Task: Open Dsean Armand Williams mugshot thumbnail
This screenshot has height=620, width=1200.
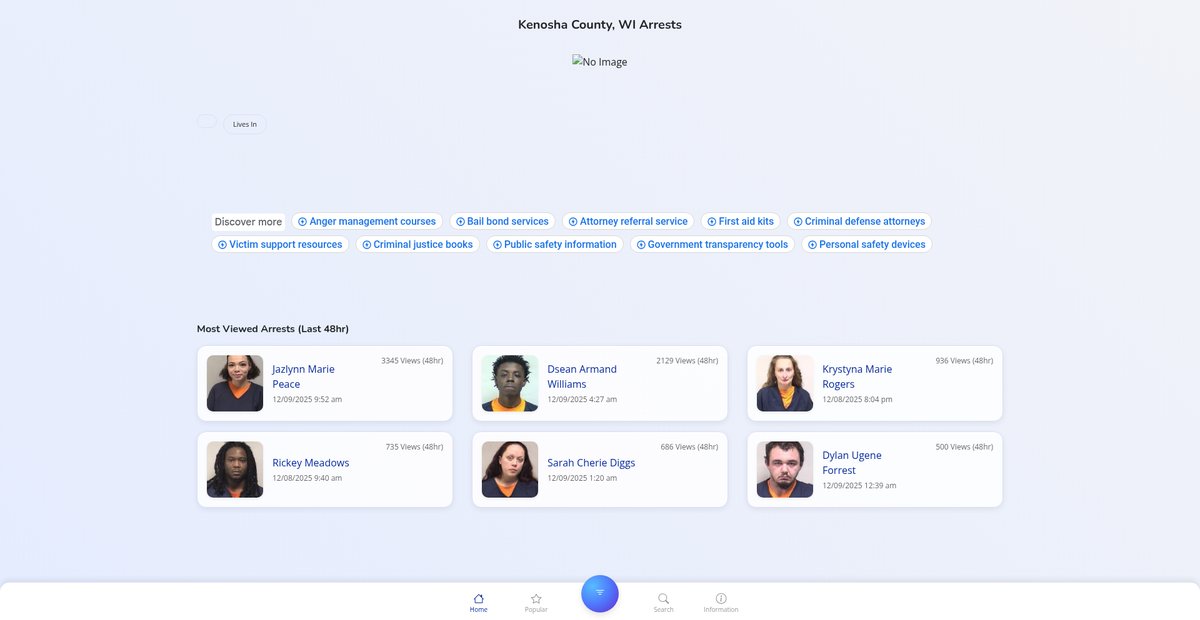Action: coord(510,383)
